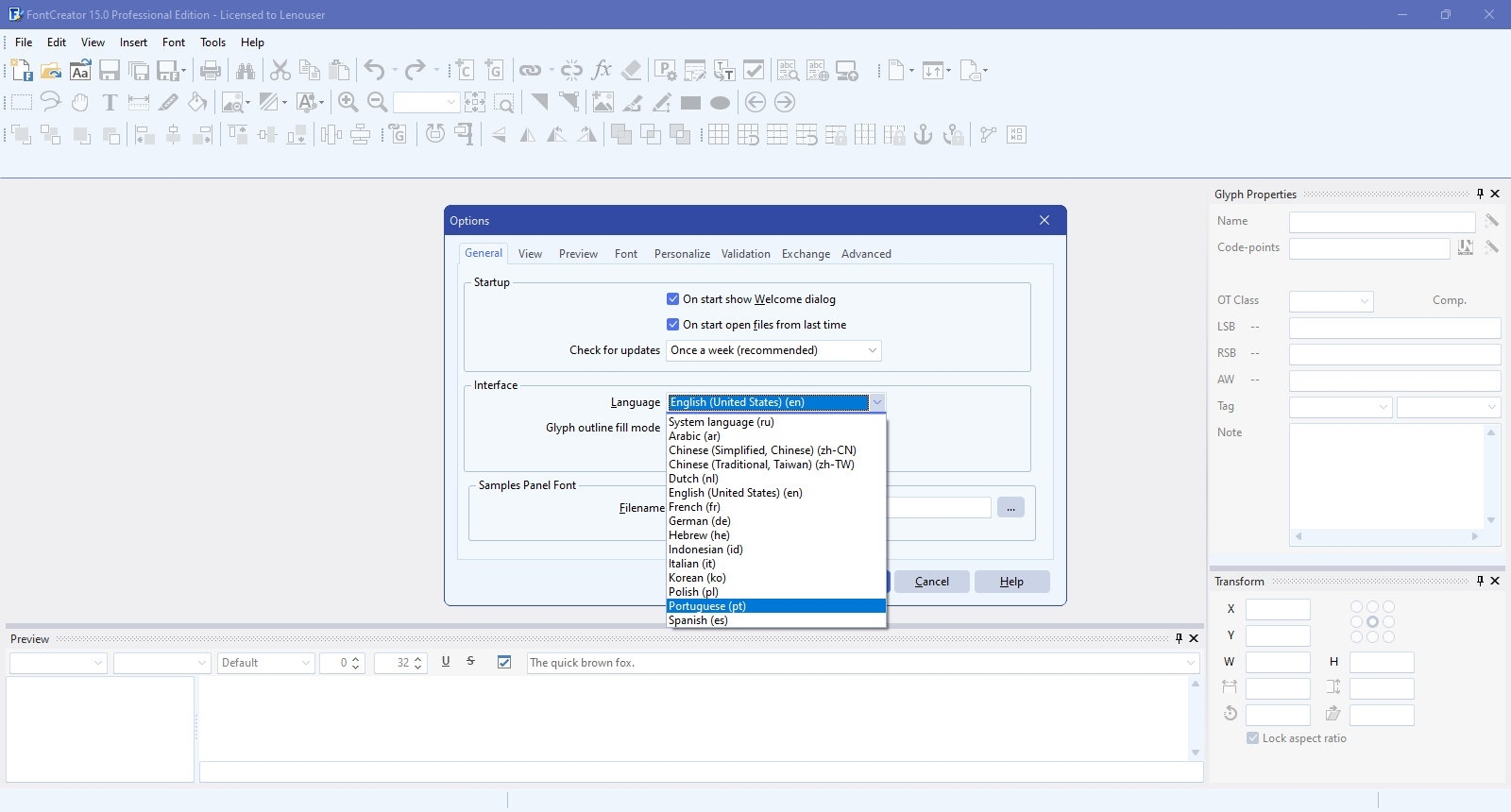
Task: Toggle On start show Welcome dialog checkbox
Action: pos(672,299)
